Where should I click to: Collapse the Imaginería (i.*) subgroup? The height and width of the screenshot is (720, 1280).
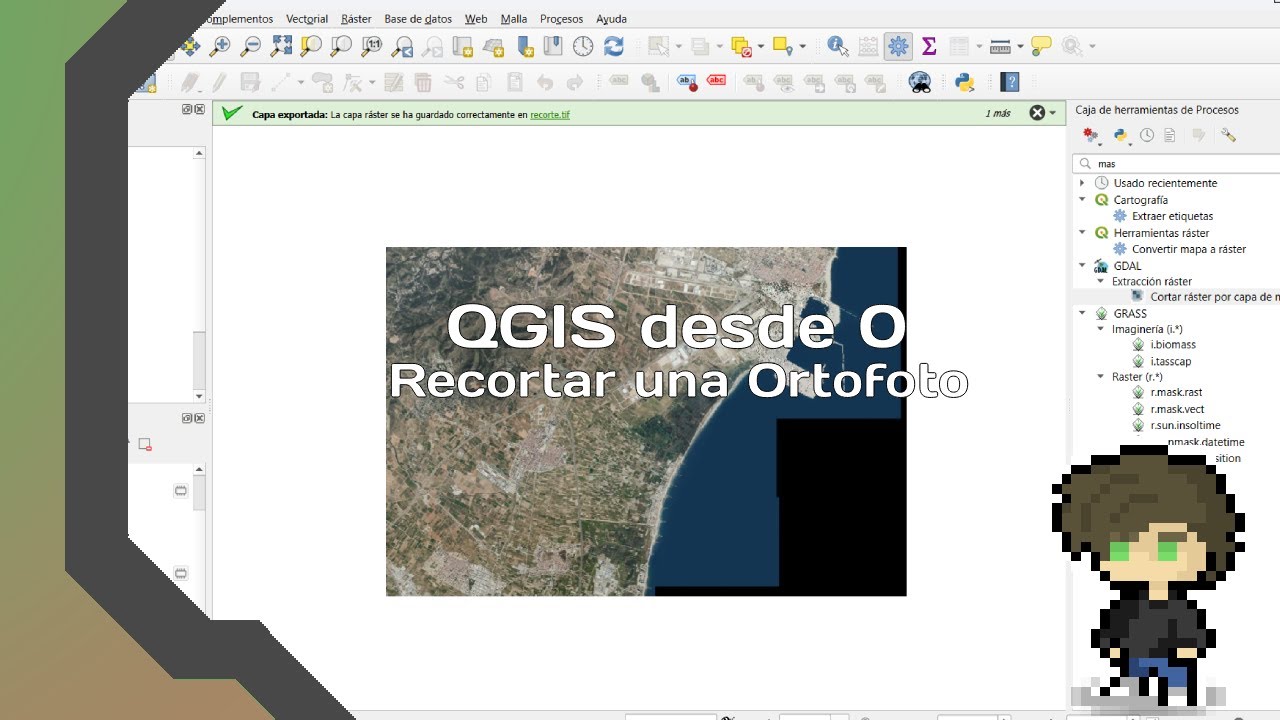tap(1101, 329)
